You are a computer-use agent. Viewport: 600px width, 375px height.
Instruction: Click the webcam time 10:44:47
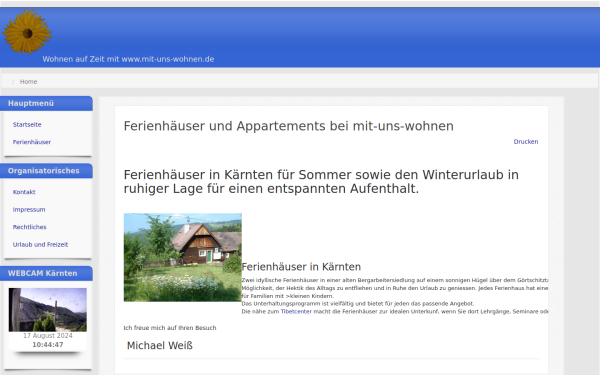pos(48,345)
